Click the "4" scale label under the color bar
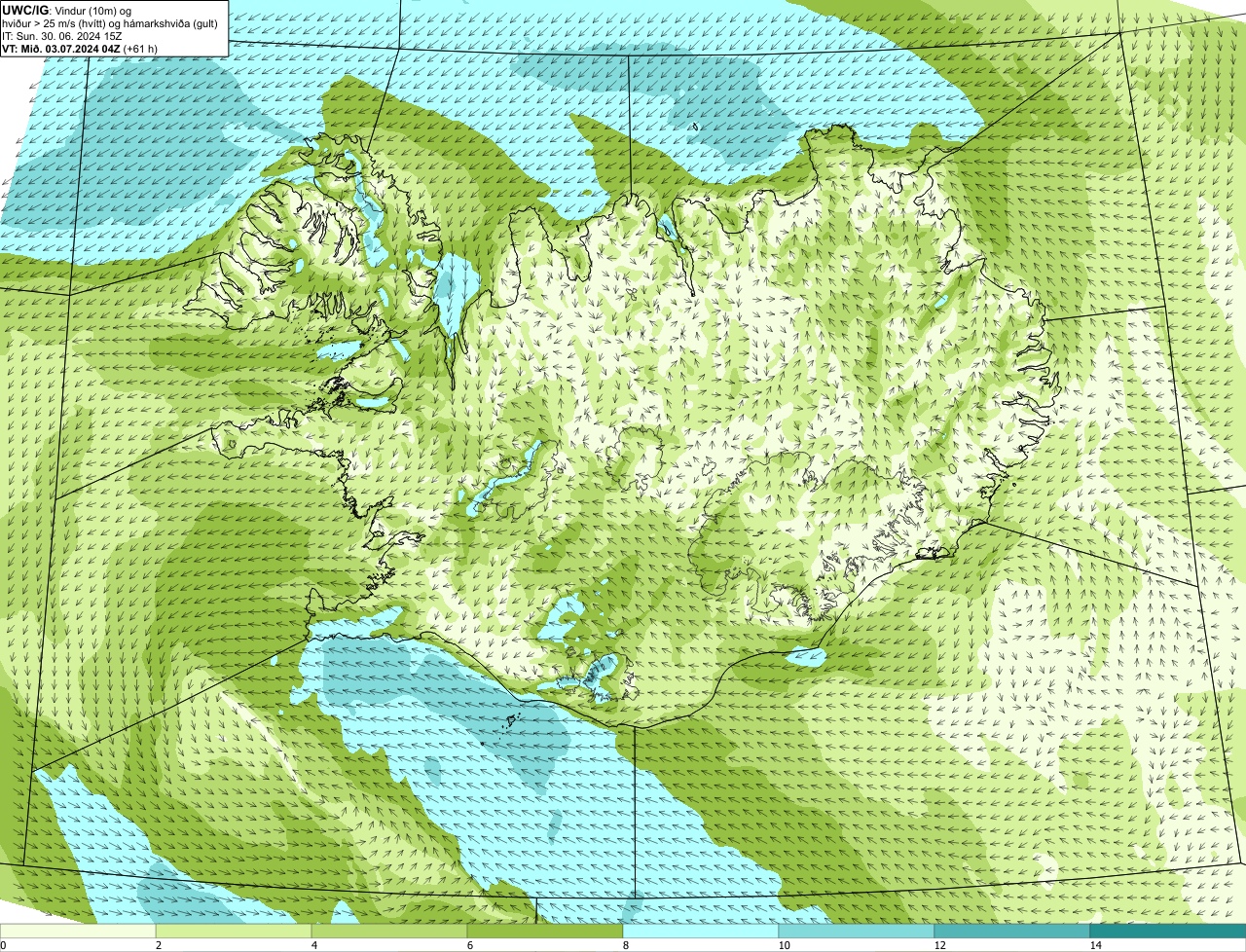Image resolution: width=1246 pixels, height=952 pixels. 314,945
